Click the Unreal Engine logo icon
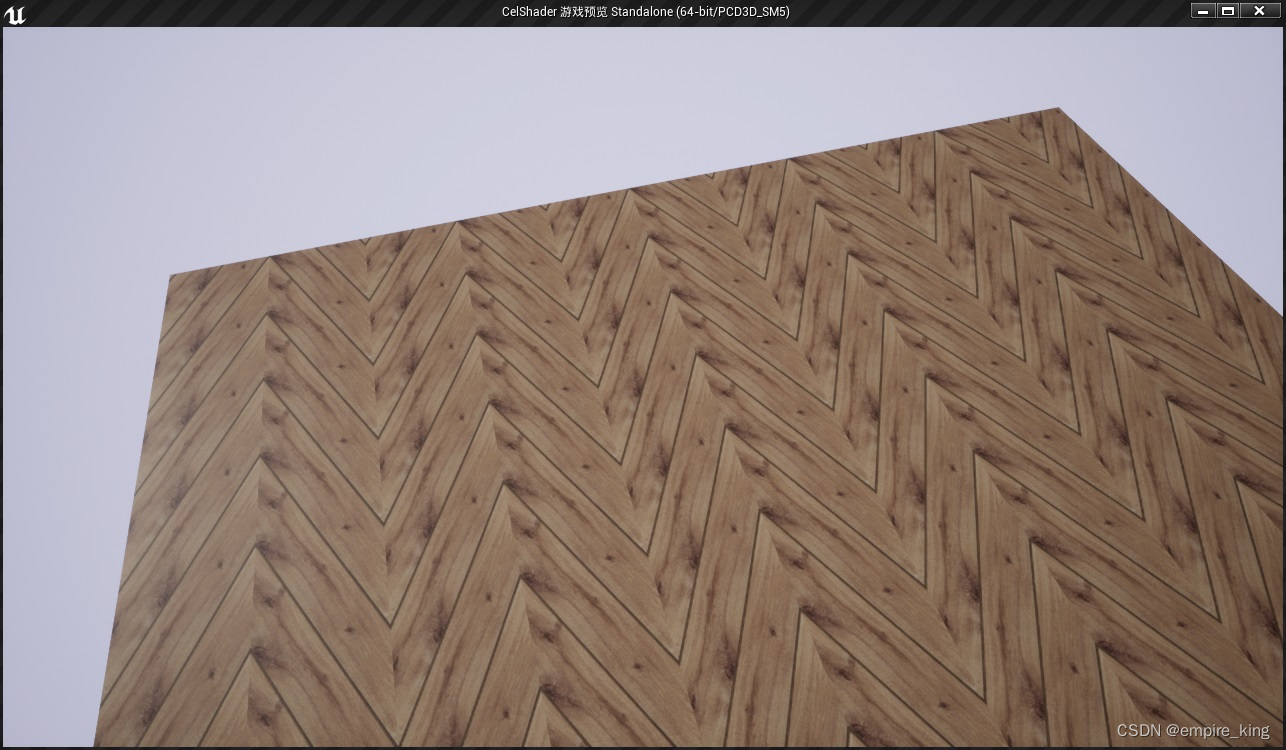Screen dimensions: 1286x750 click(x=15, y=13)
